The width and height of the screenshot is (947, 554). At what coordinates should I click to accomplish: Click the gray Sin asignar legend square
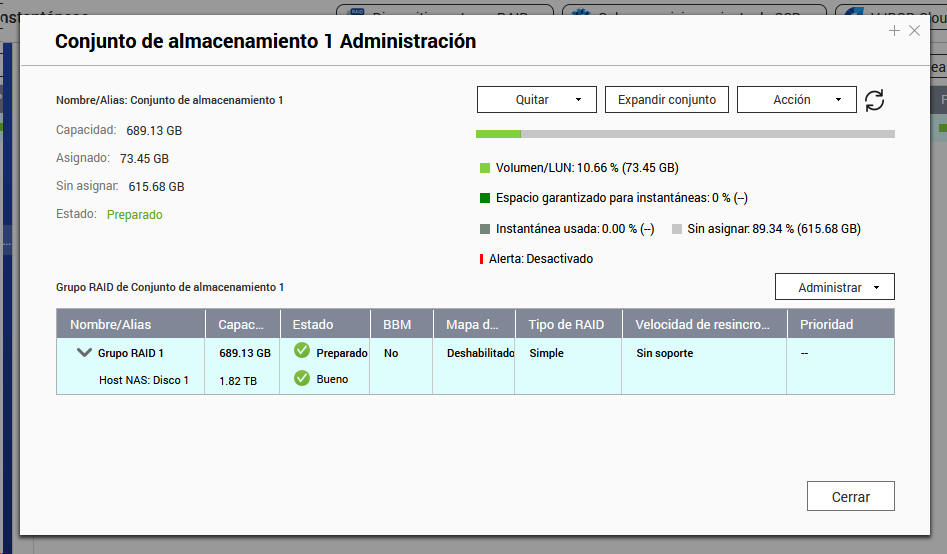tap(677, 229)
